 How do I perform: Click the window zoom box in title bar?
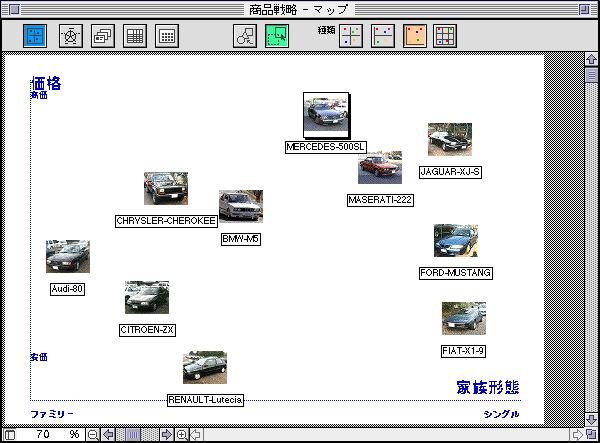click(x=584, y=9)
